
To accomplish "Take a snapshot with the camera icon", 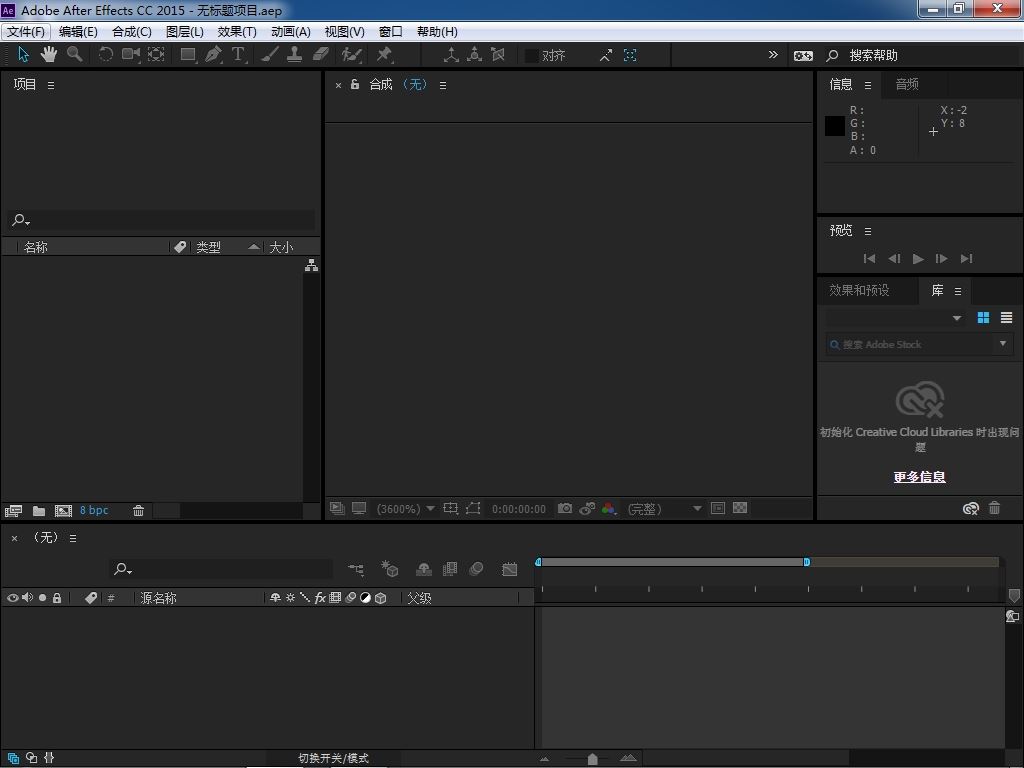I will click(565, 508).
